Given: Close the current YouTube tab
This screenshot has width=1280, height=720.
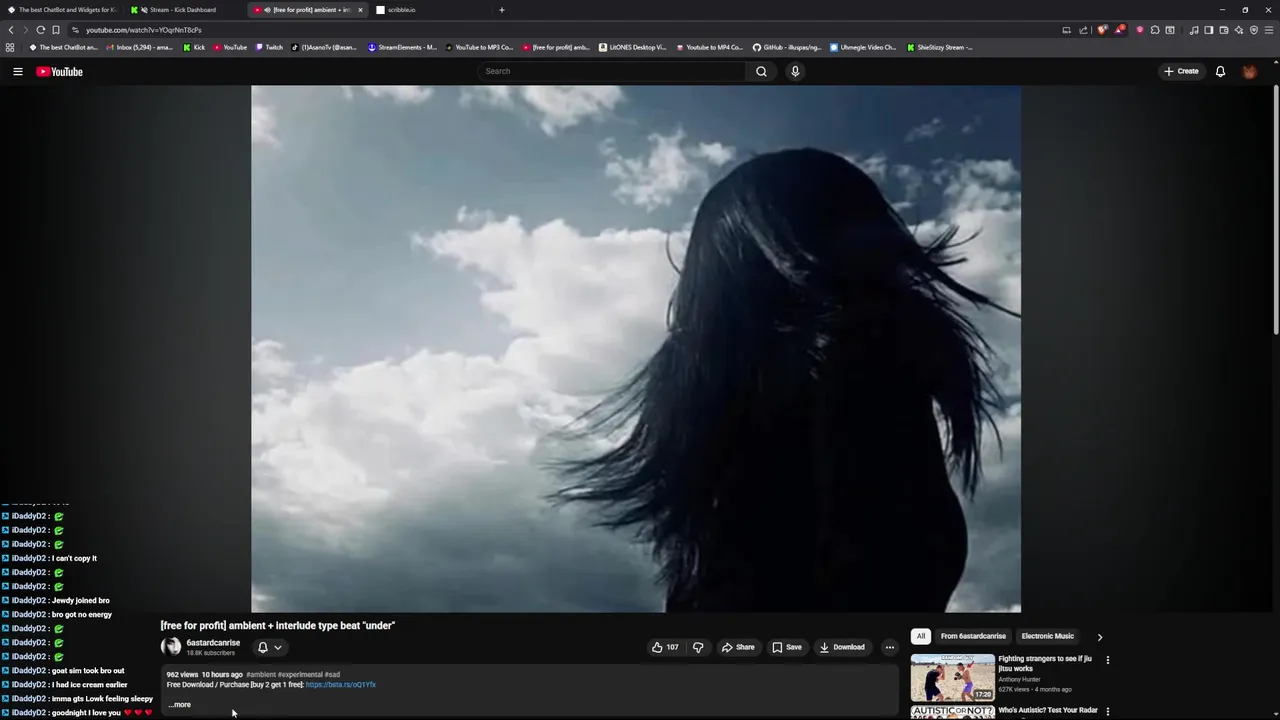Looking at the screenshot, I should point(360,10).
